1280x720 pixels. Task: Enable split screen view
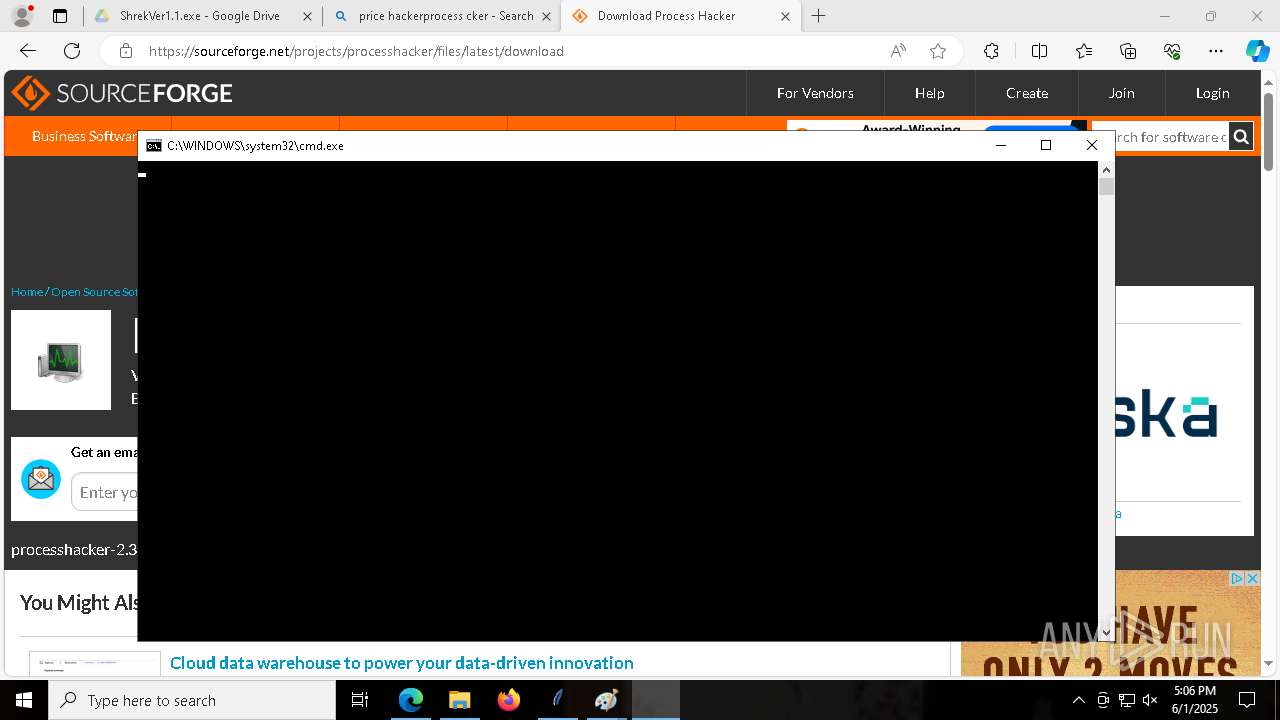pos(1039,51)
